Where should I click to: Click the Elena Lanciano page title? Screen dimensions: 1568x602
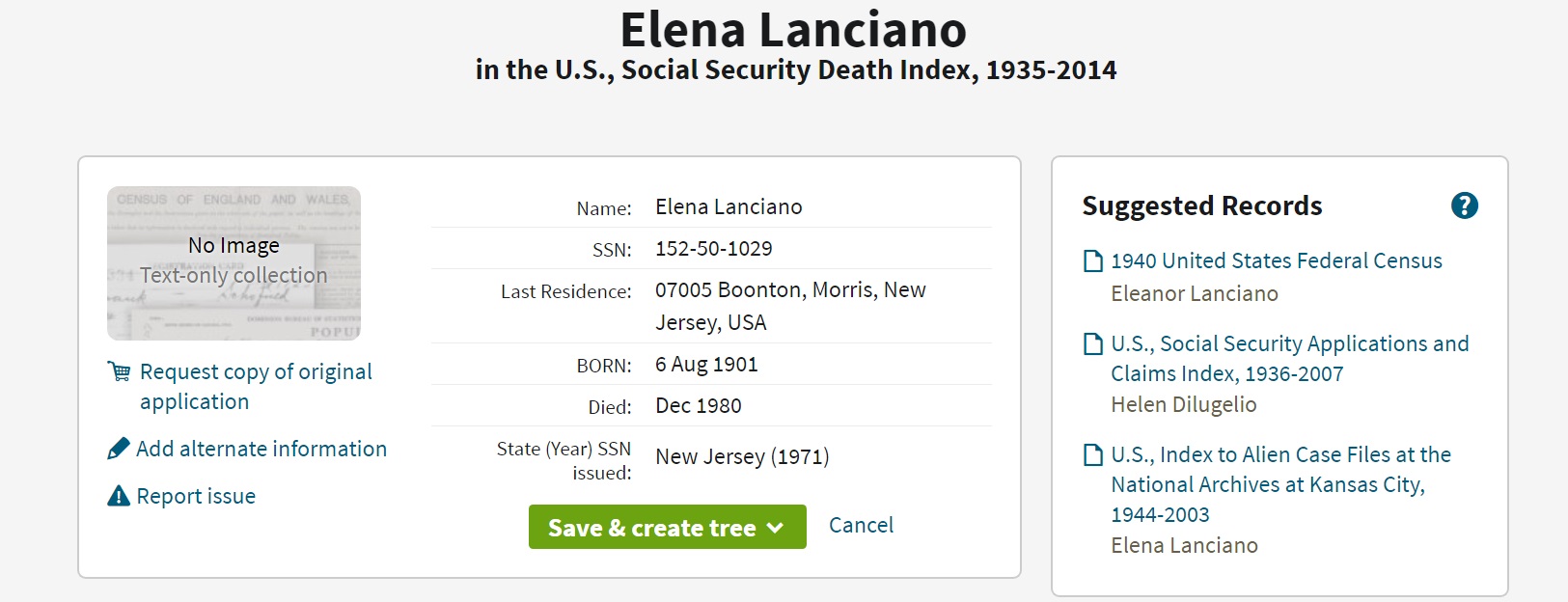(793, 30)
